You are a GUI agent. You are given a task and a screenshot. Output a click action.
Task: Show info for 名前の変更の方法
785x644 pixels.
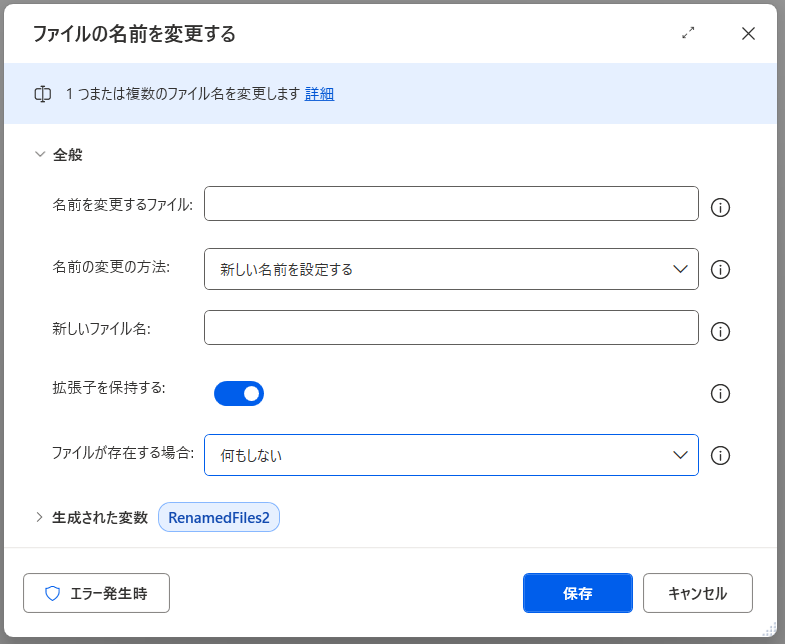click(x=720, y=270)
